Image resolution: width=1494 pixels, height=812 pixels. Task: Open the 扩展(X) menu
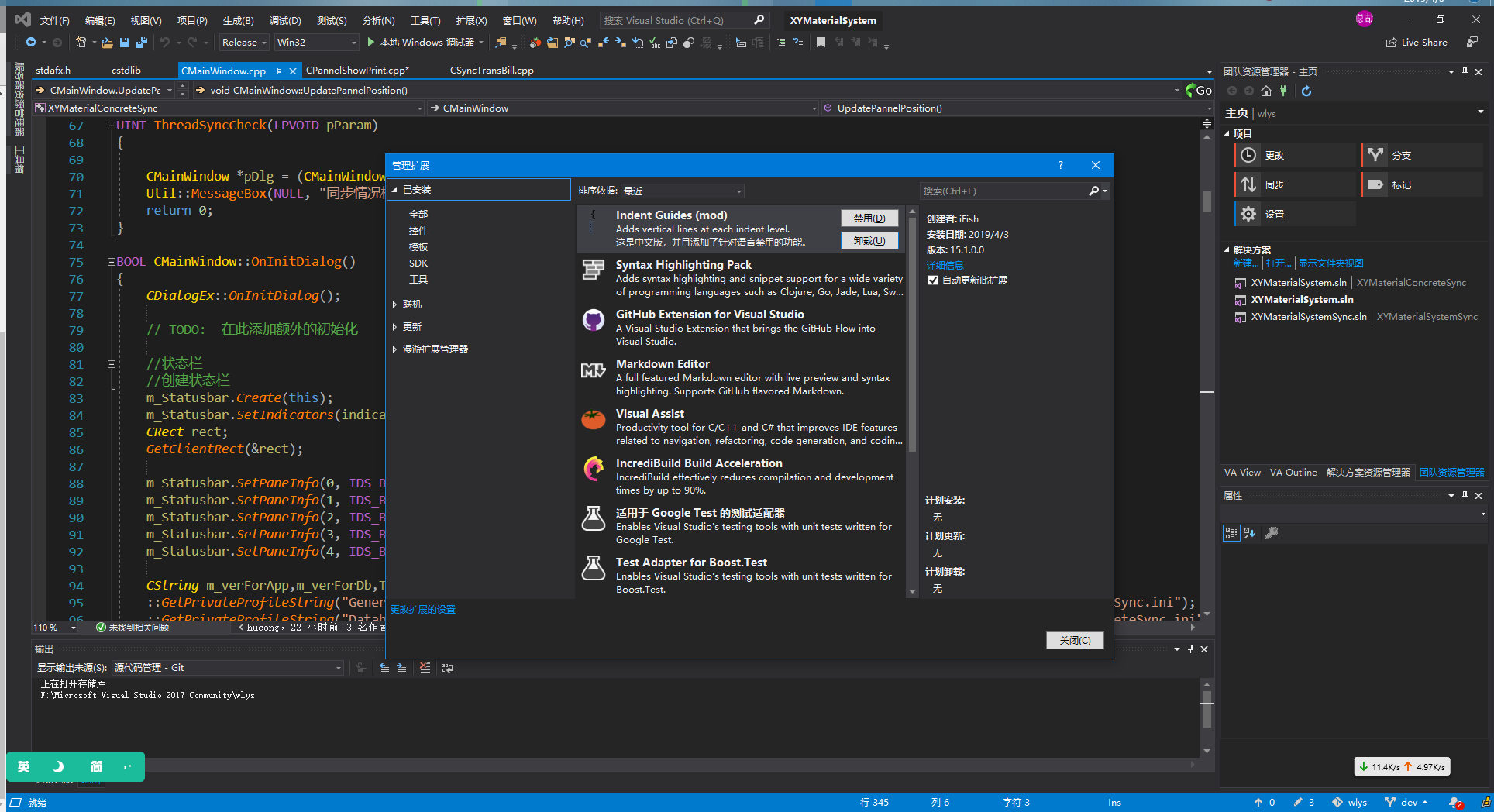point(471,20)
